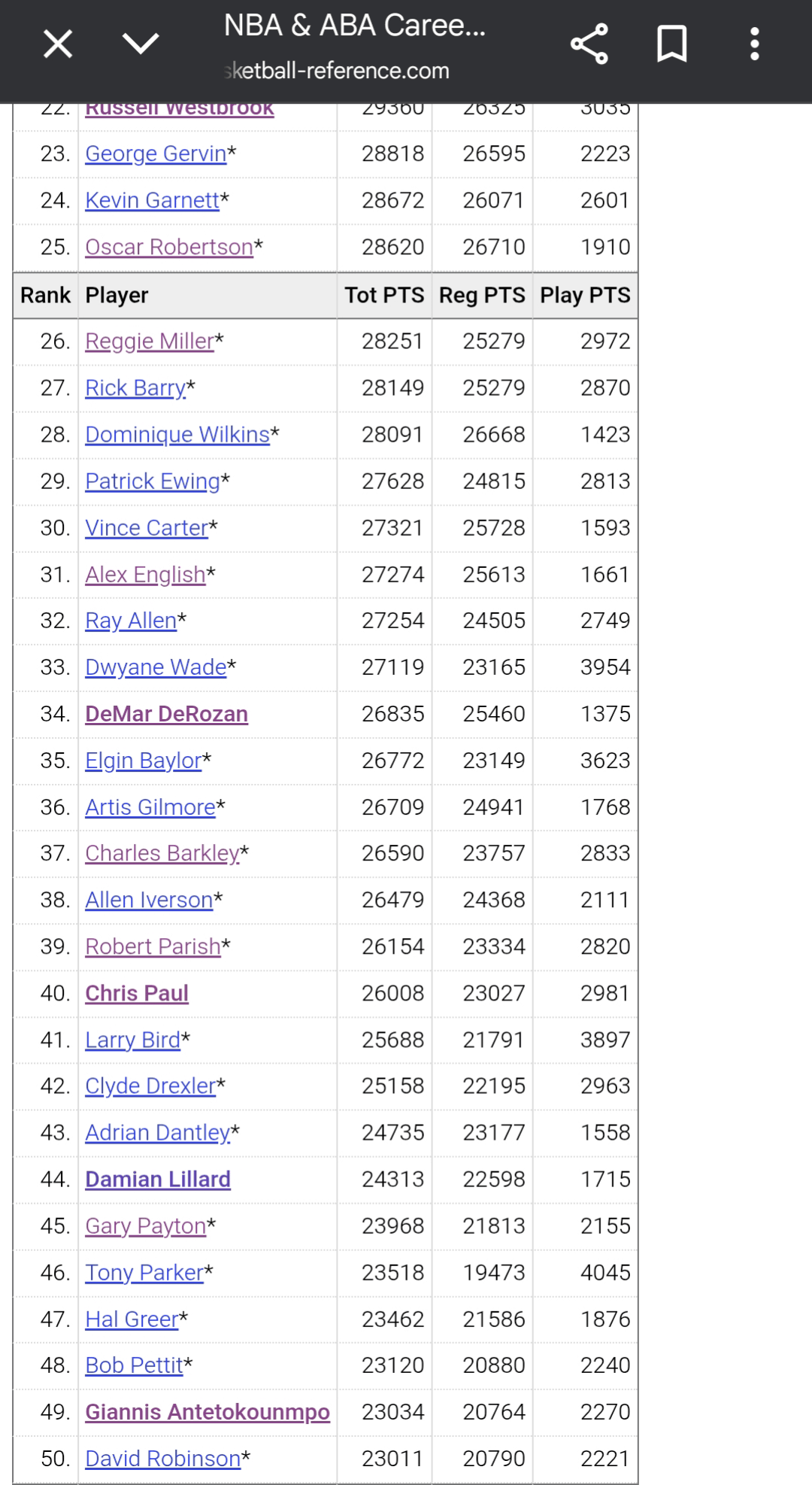Sort by Tot PTS column header
This screenshot has width=812, height=1485.
pyautogui.click(x=384, y=295)
